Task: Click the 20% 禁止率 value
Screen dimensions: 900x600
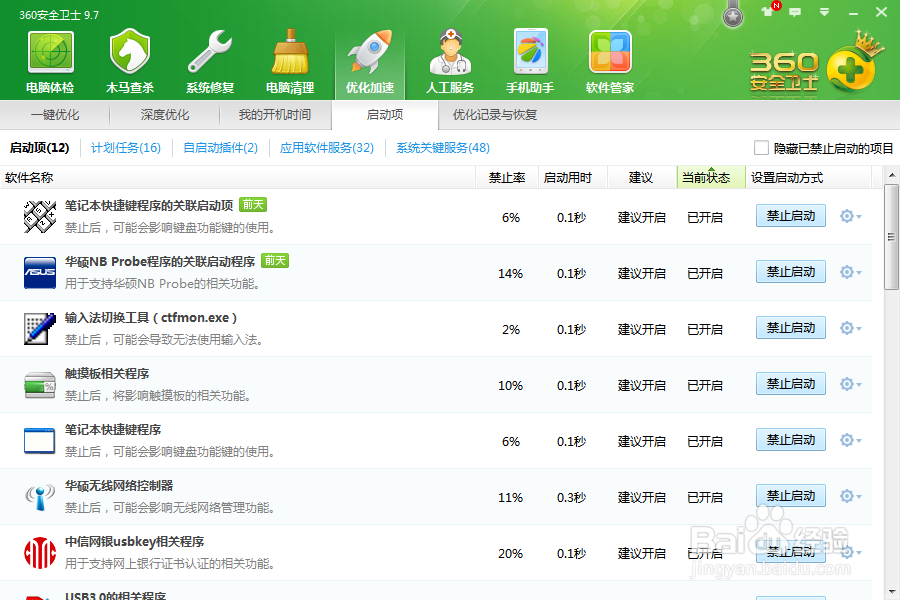Action: point(510,553)
